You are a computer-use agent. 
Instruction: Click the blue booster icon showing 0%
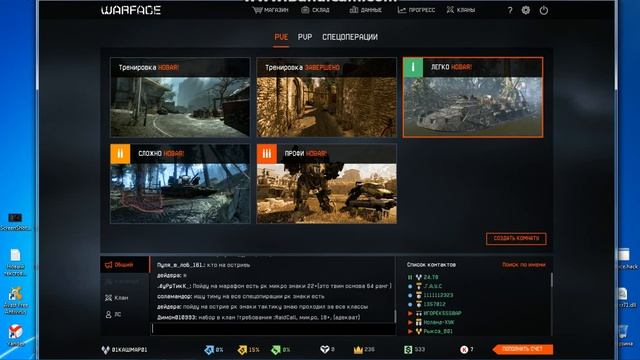pyautogui.click(x=209, y=350)
